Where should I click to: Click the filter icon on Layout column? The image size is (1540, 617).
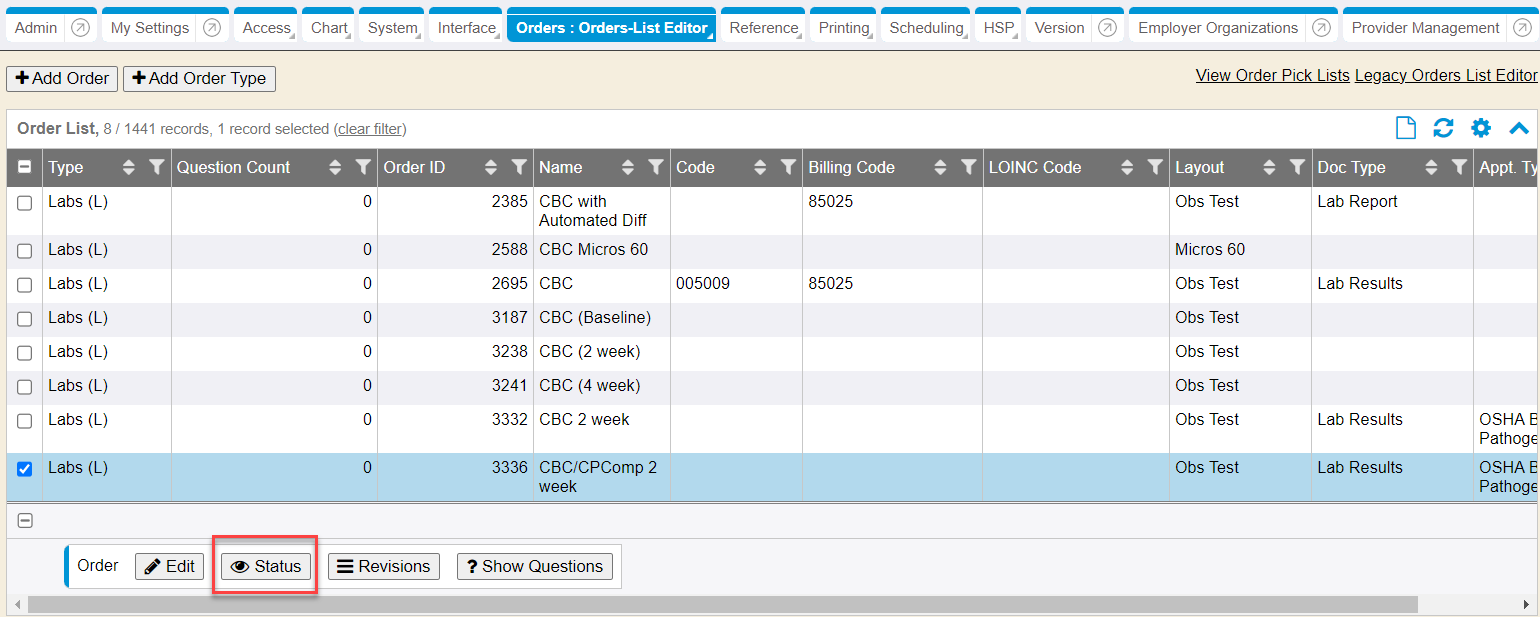point(1297,168)
